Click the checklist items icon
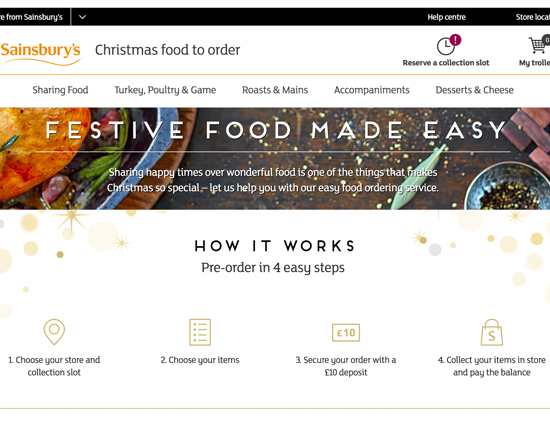 [200, 332]
